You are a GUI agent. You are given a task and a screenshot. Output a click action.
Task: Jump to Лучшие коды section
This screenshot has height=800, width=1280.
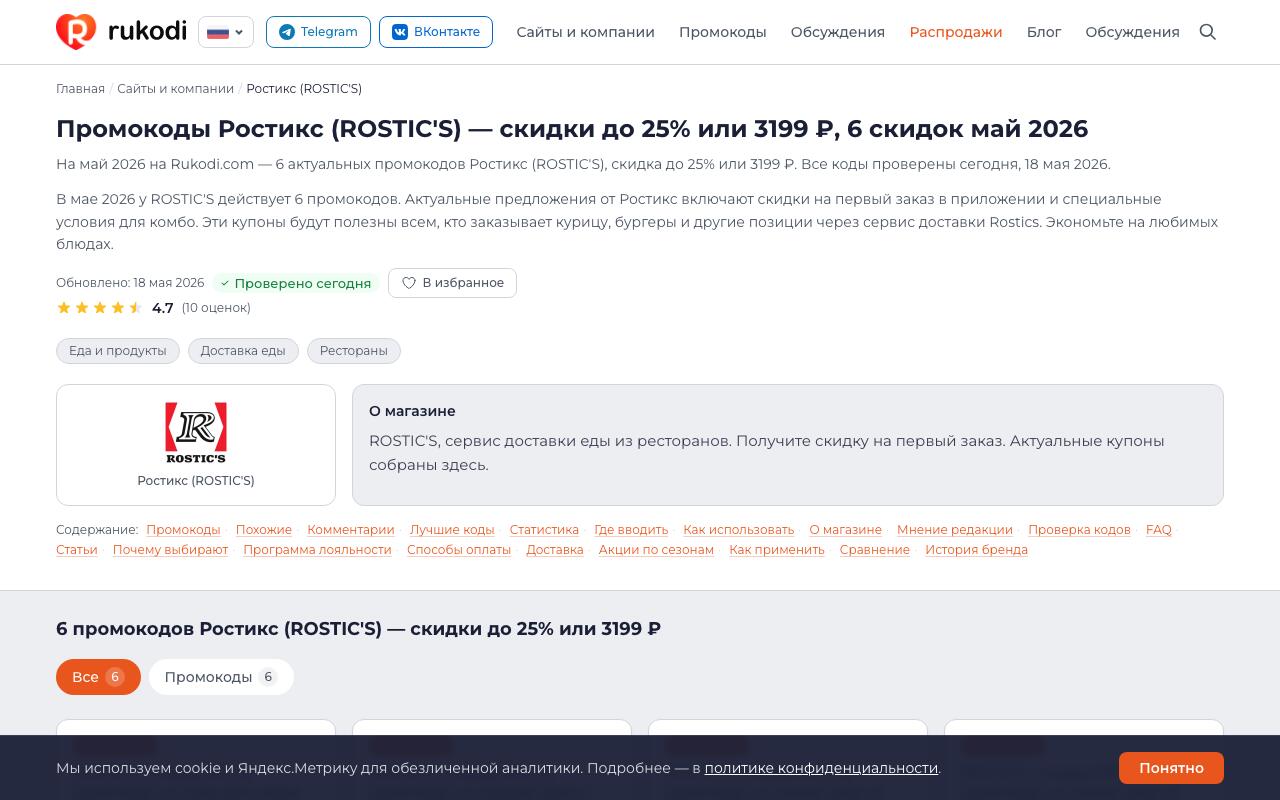point(452,530)
